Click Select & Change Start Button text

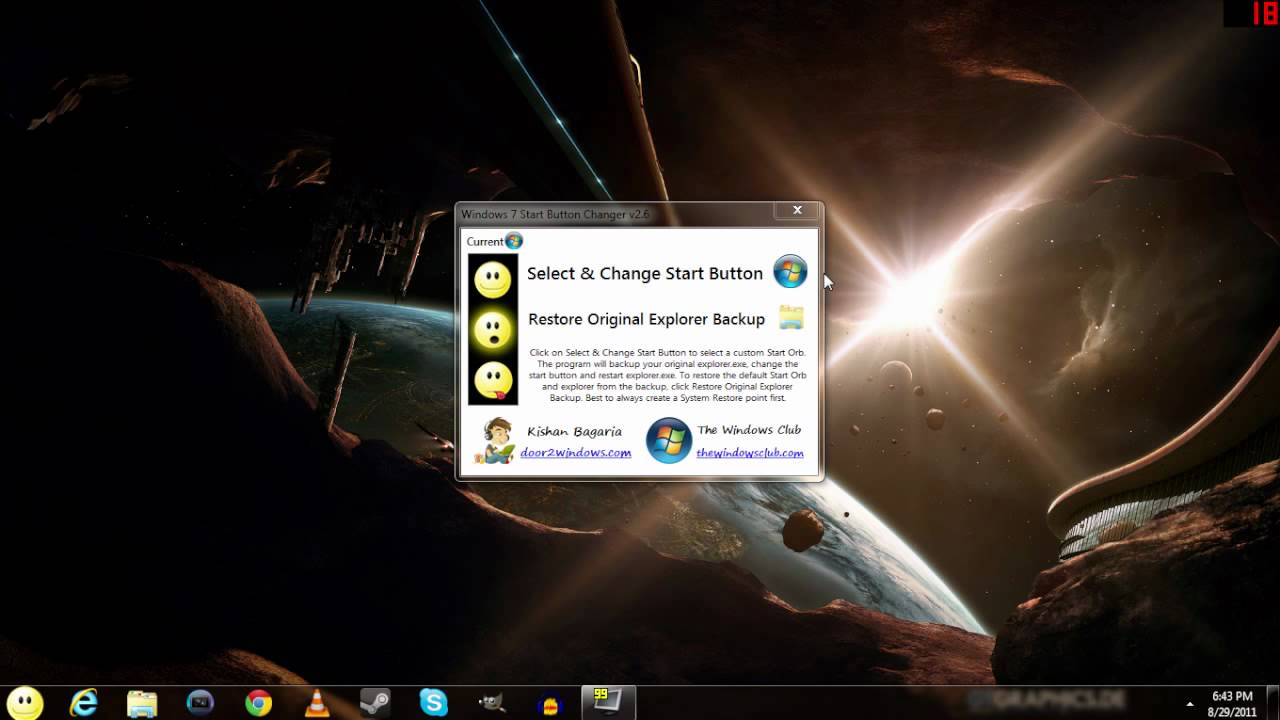coord(645,273)
